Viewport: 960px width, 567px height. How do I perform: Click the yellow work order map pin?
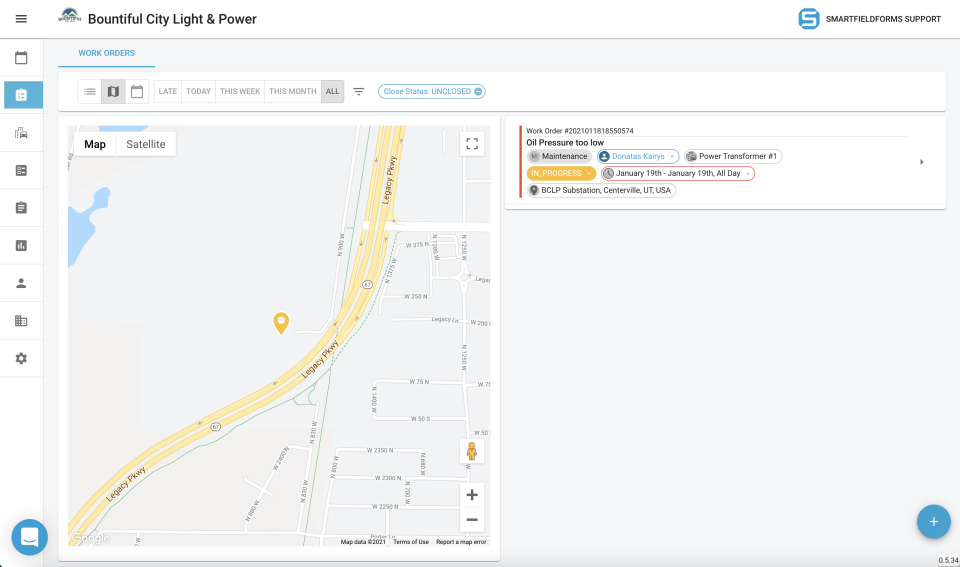[281, 323]
